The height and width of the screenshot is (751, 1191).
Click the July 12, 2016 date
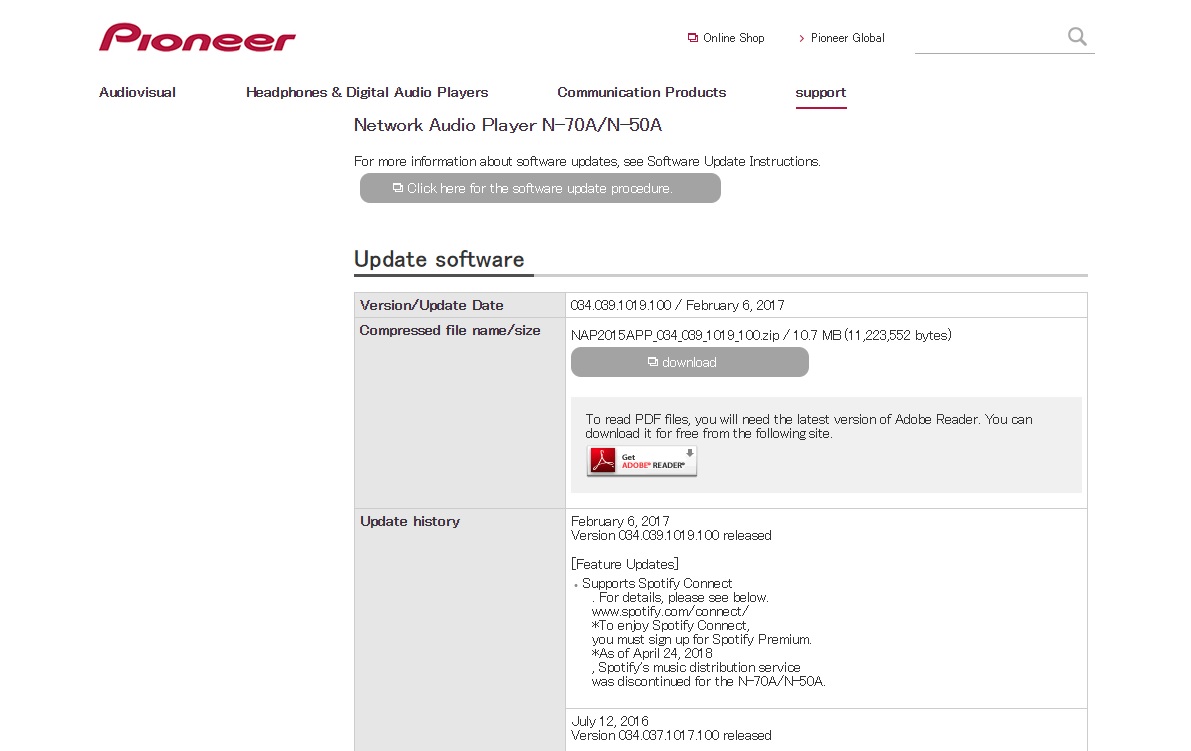[x=609, y=721]
